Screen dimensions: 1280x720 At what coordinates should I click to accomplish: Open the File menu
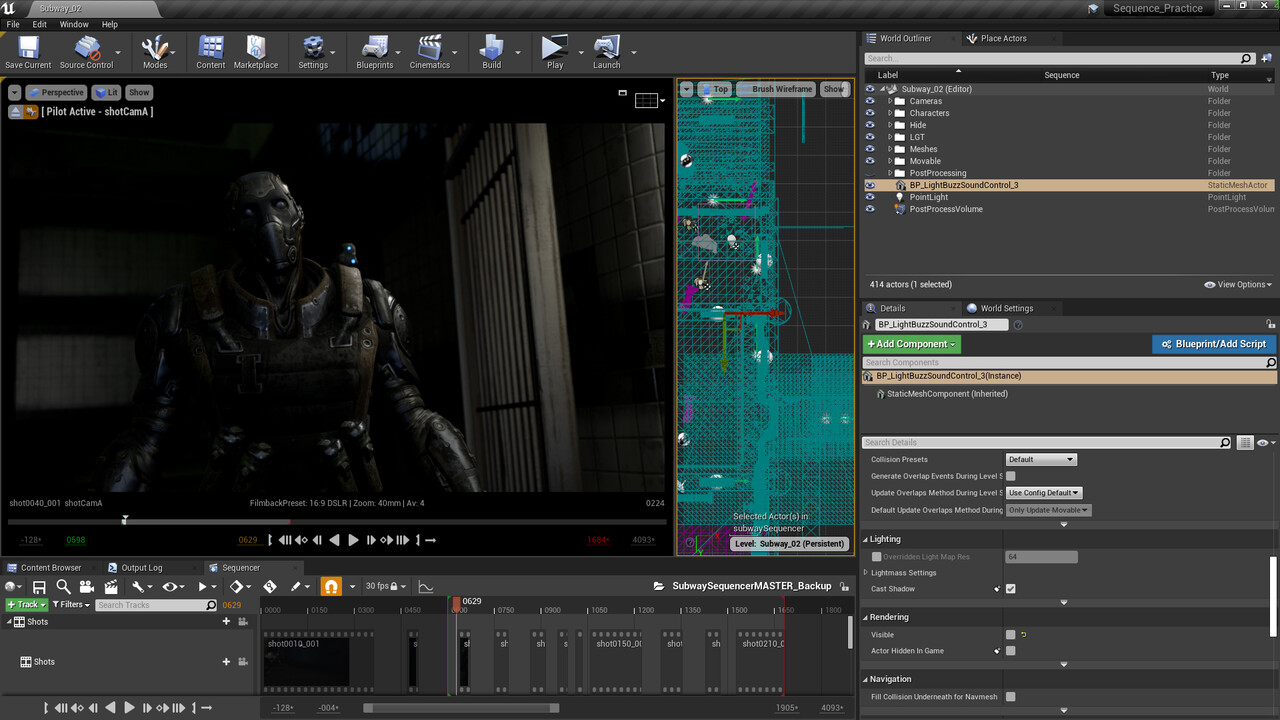coord(13,24)
